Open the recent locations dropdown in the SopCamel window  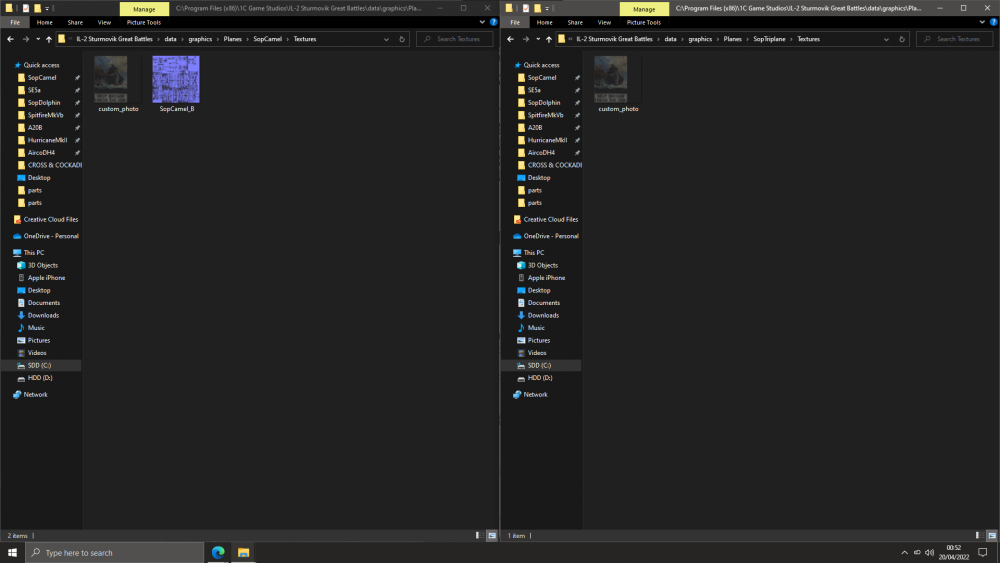tap(37, 39)
